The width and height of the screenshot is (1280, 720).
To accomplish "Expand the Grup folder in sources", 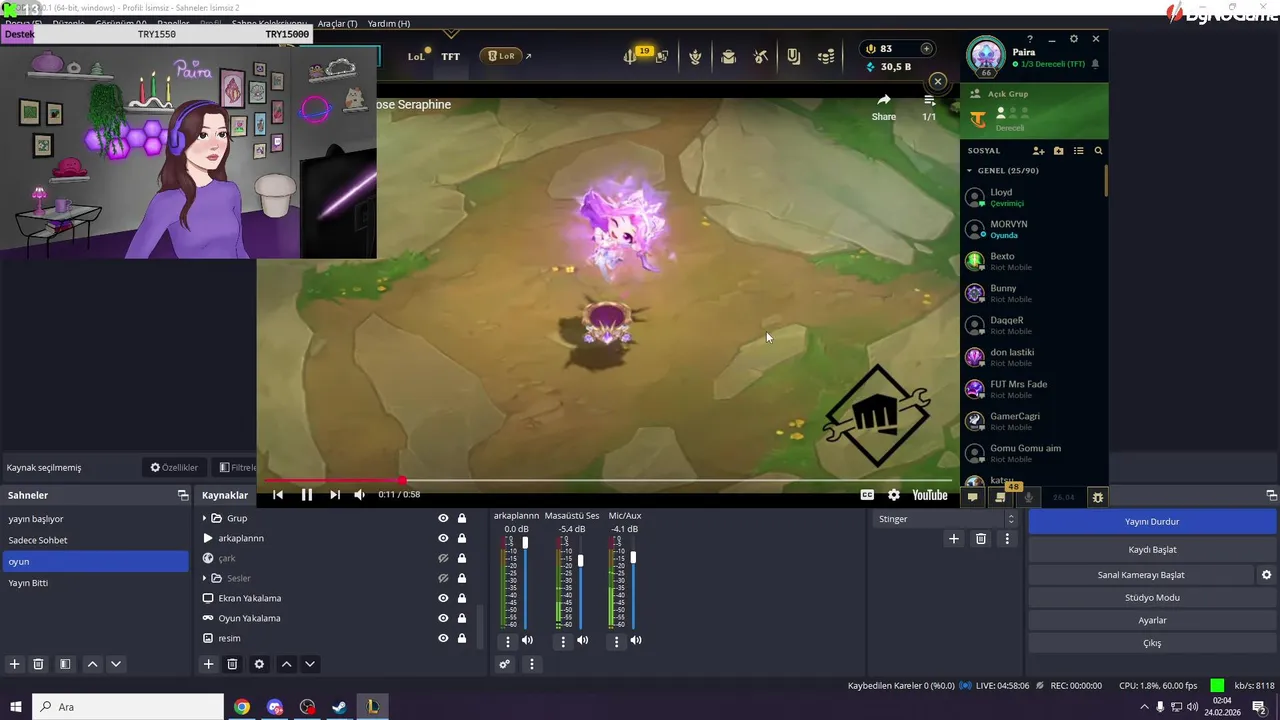I will coord(205,518).
